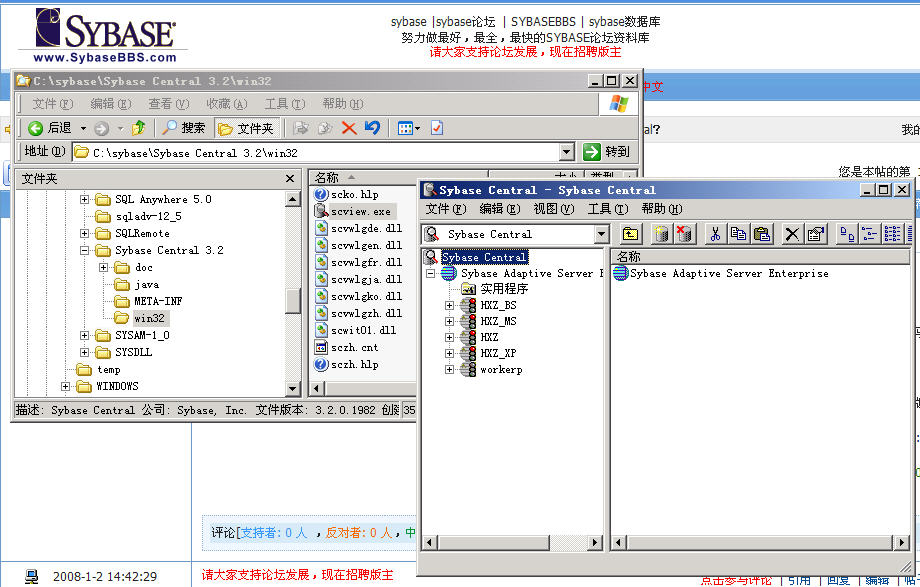Click the Up folder icon in Explorer toolbar
The width and height of the screenshot is (920, 587).
(139, 128)
